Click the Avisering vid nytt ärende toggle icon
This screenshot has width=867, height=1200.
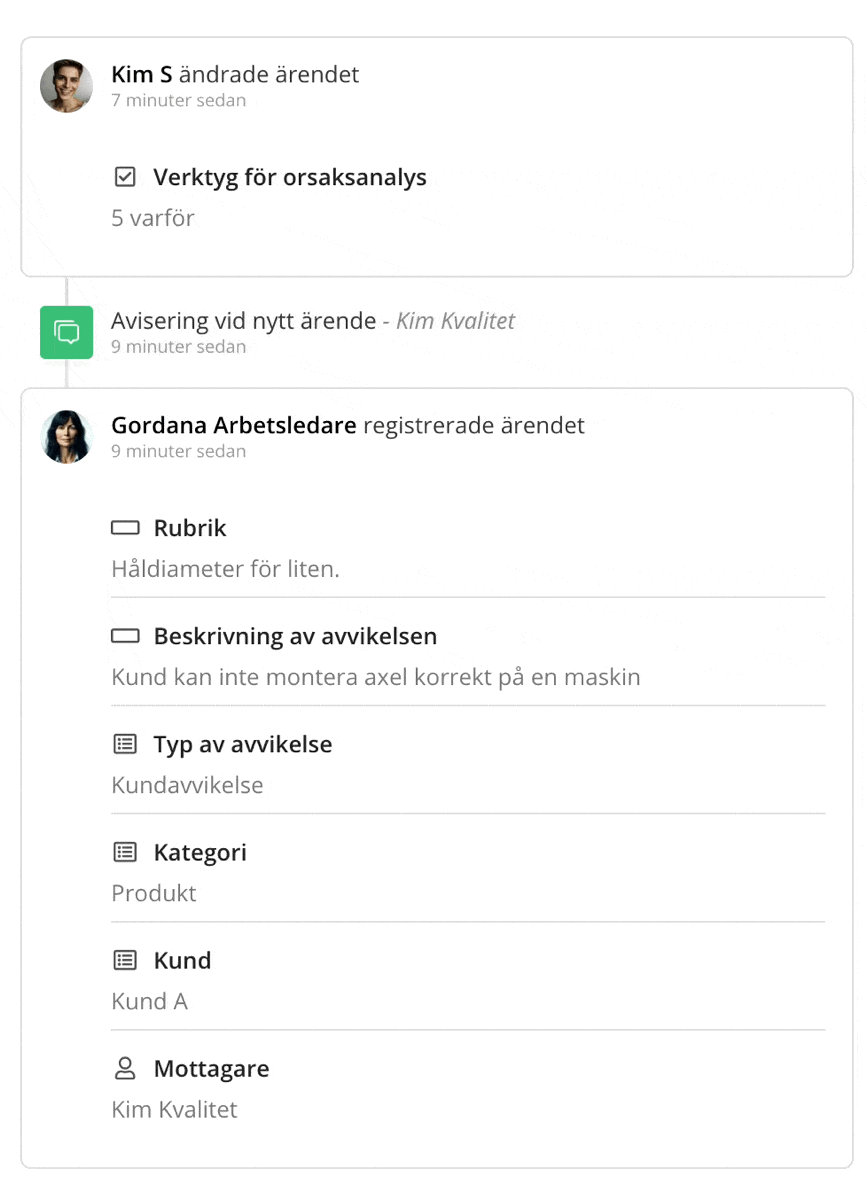point(66,331)
